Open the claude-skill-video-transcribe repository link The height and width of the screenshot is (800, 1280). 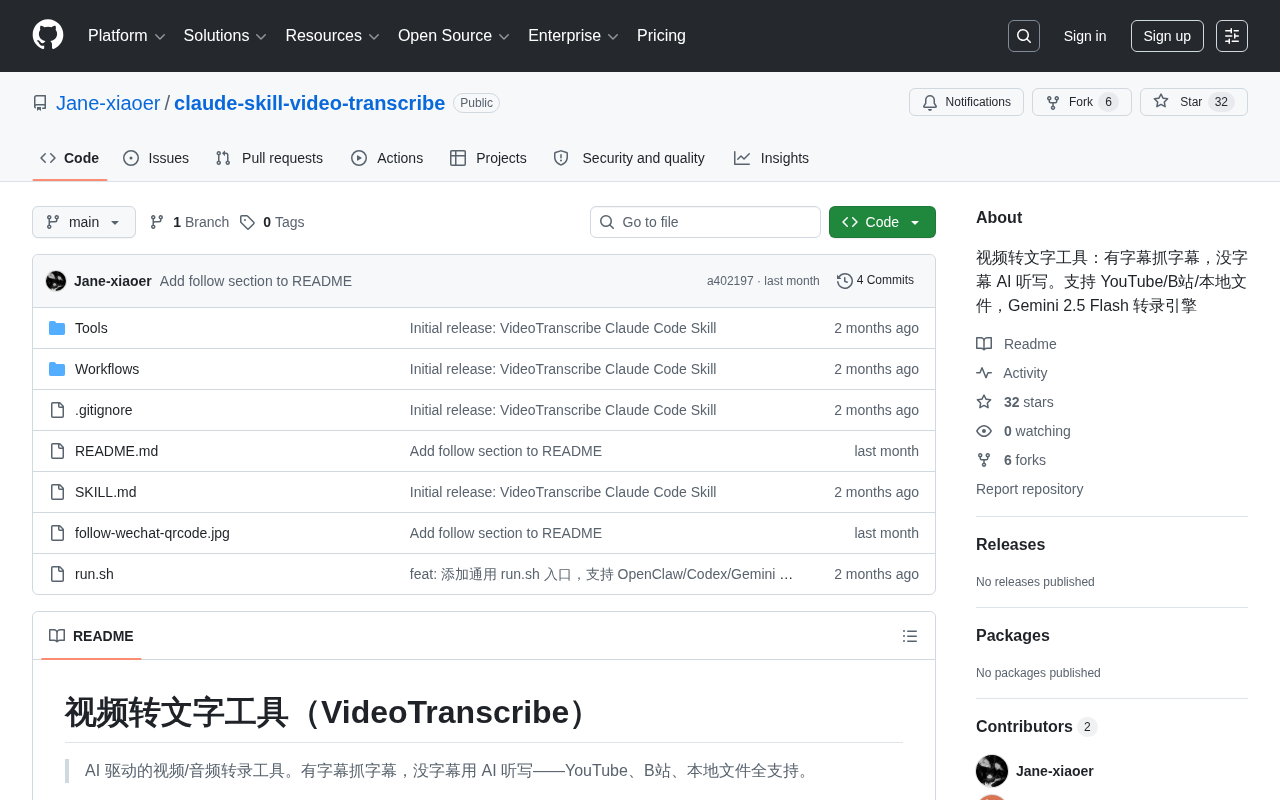click(x=310, y=103)
